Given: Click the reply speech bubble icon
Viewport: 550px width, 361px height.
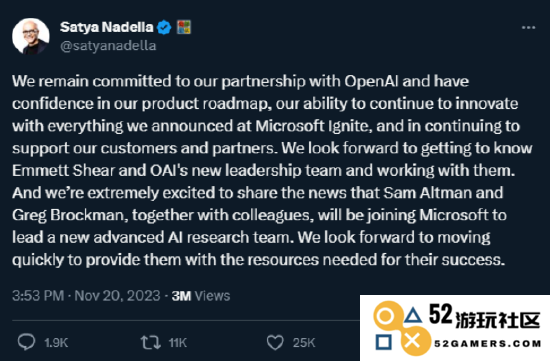Looking at the screenshot, I should (26, 342).
